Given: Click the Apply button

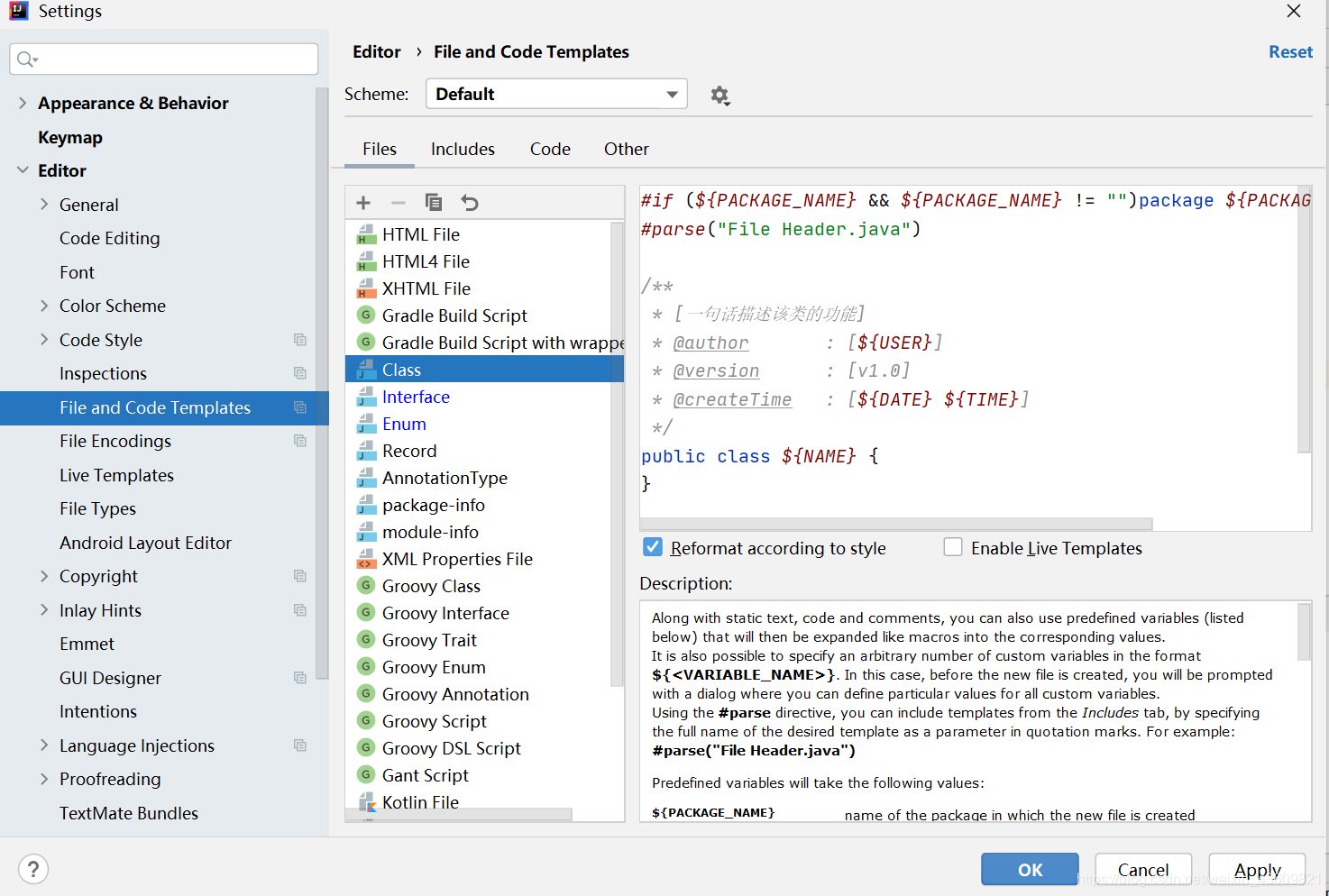Looking at the screenshot, I should coord(1257,869).
